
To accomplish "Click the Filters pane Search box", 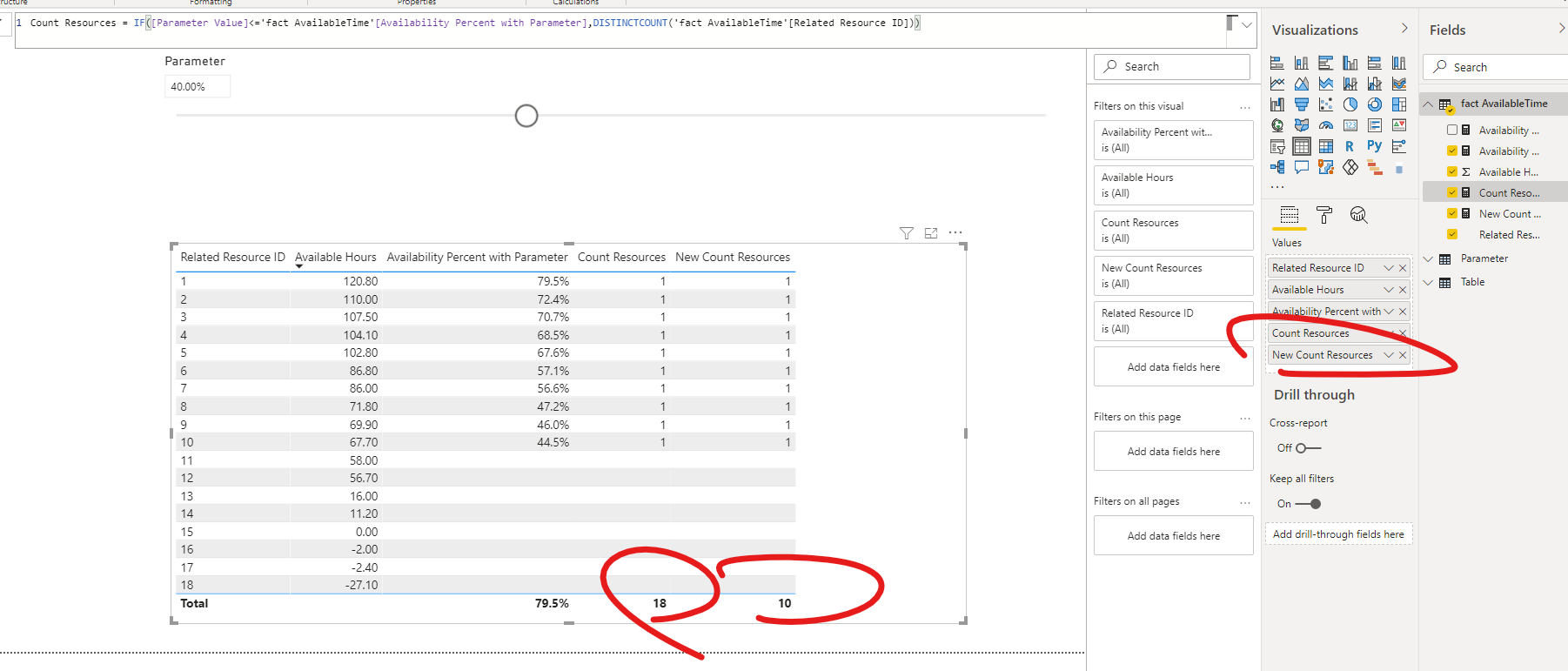I will tap(1172, 67).
